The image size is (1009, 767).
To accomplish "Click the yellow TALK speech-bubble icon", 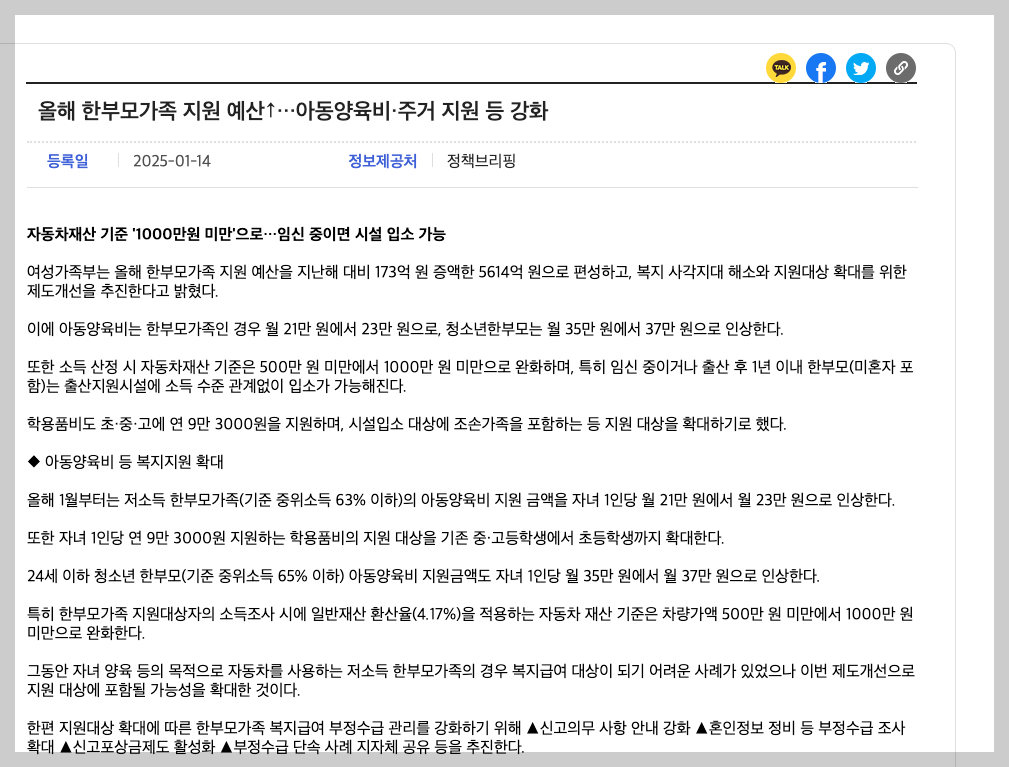I will (x=781, y=68).
